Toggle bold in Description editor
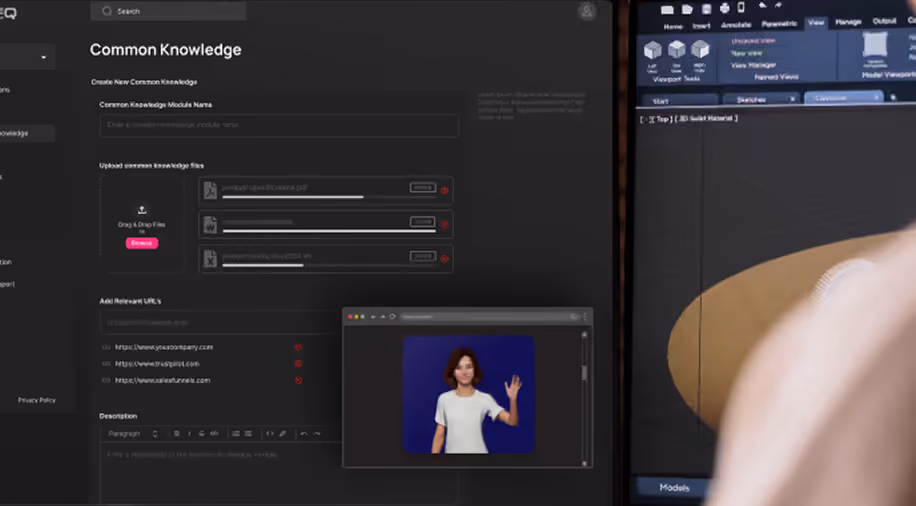 coord(176,434)
